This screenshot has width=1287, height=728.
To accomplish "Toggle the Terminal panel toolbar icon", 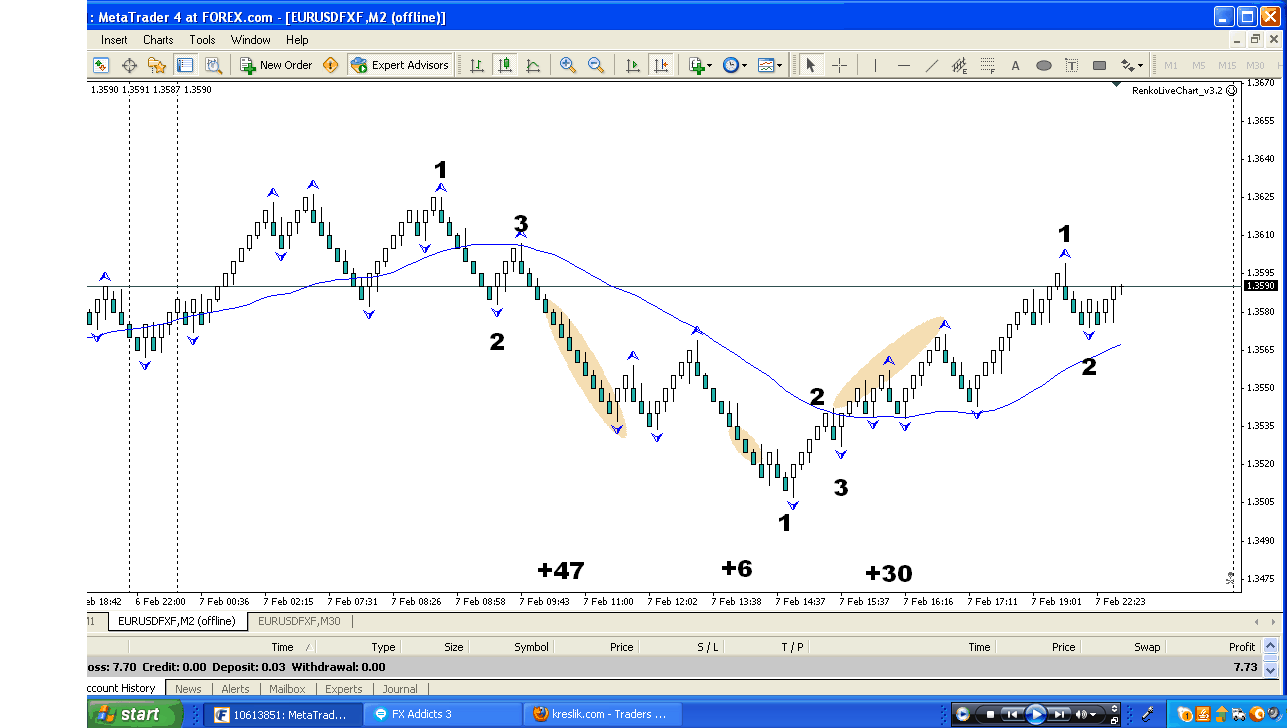I will (185, 65).
